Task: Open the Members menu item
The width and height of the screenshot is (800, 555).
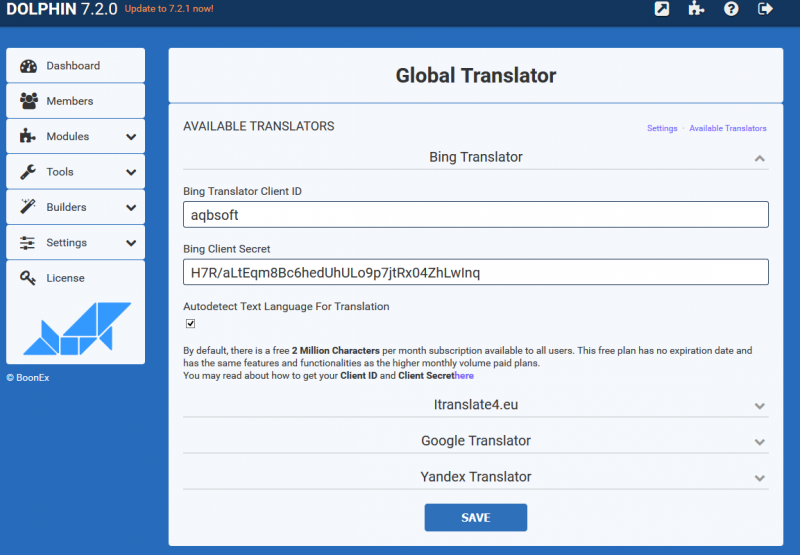Action: click(x=76, y=101)
